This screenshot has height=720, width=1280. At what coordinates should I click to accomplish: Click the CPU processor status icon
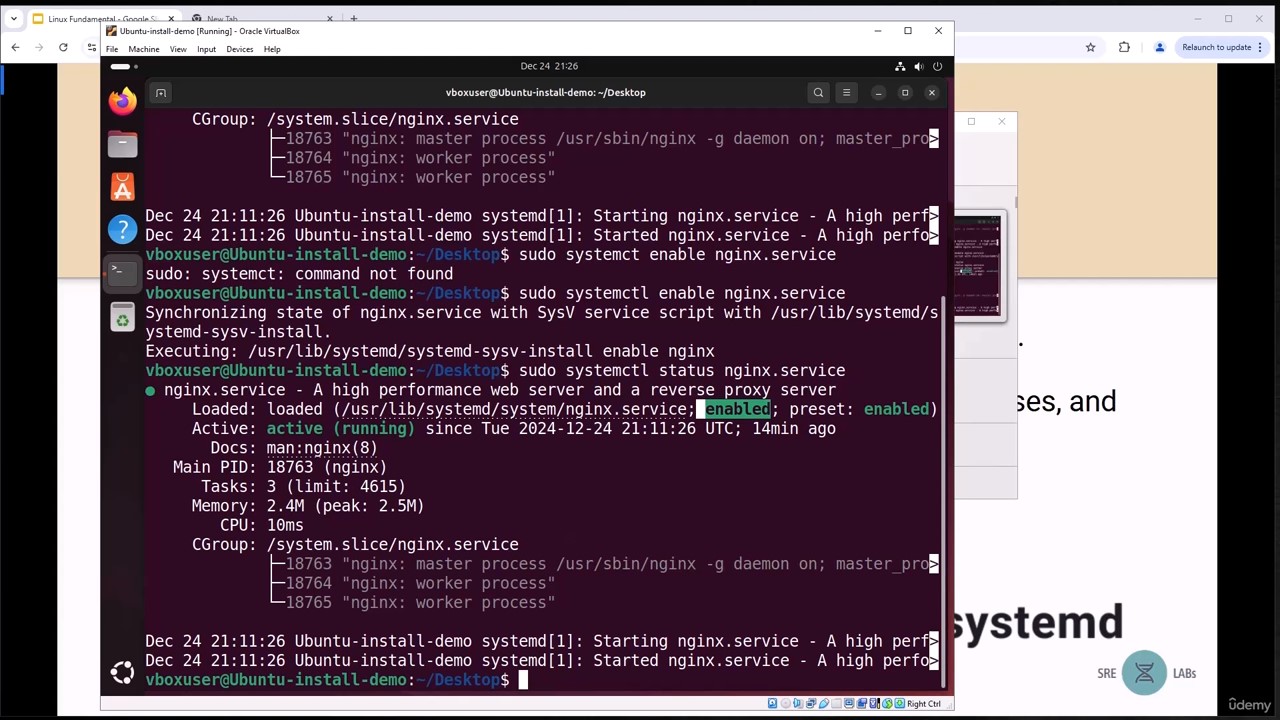pyautogui.click(x=875, y=704)
